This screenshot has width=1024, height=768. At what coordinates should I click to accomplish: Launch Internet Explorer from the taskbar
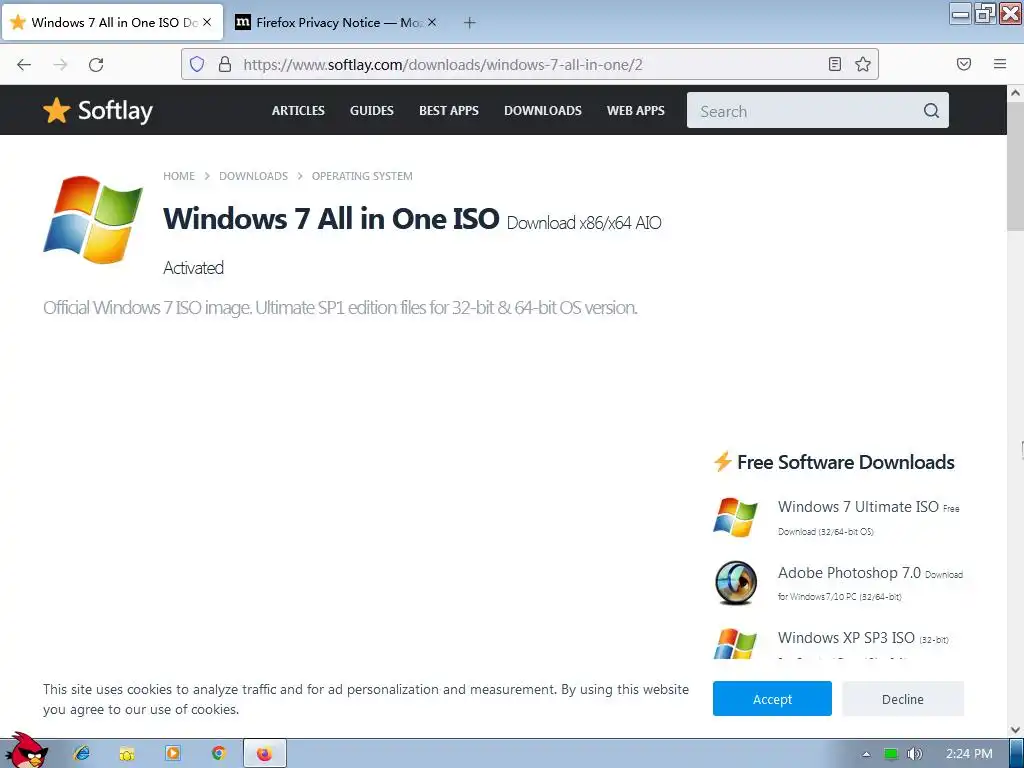point(82,754)
